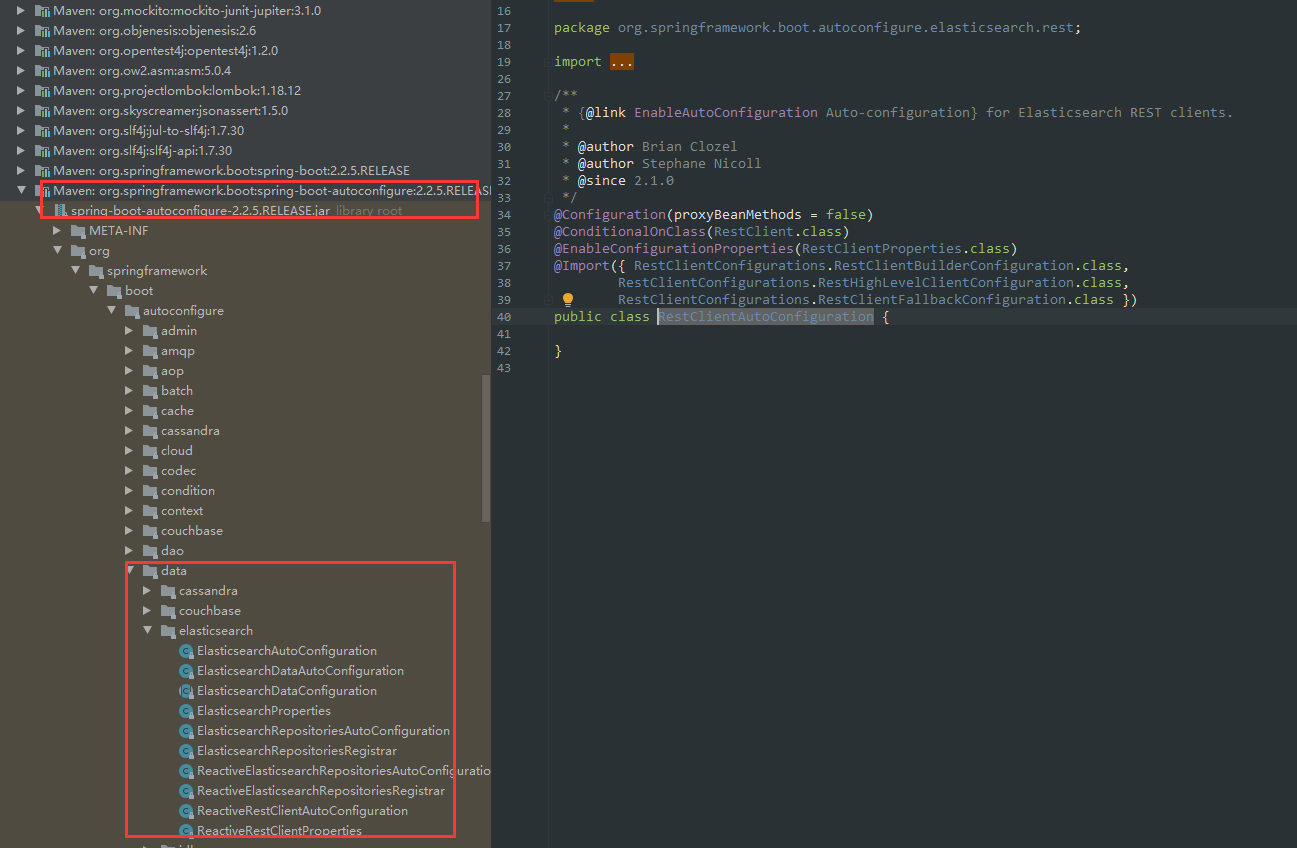Click the class icon of ElasticsearchDataAutoConfiguration
The width and height of the screenshot is (1297, 848).
click(x=186, y=671)
